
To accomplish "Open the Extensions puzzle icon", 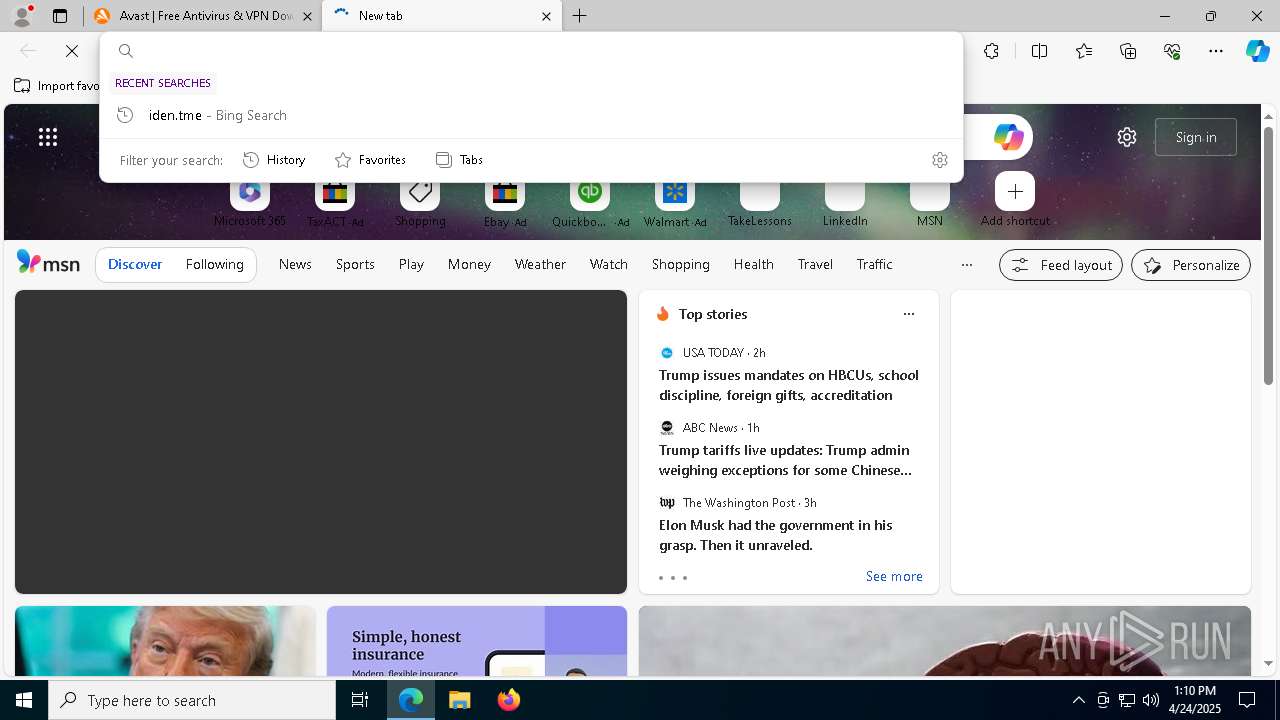I will 991,51.
